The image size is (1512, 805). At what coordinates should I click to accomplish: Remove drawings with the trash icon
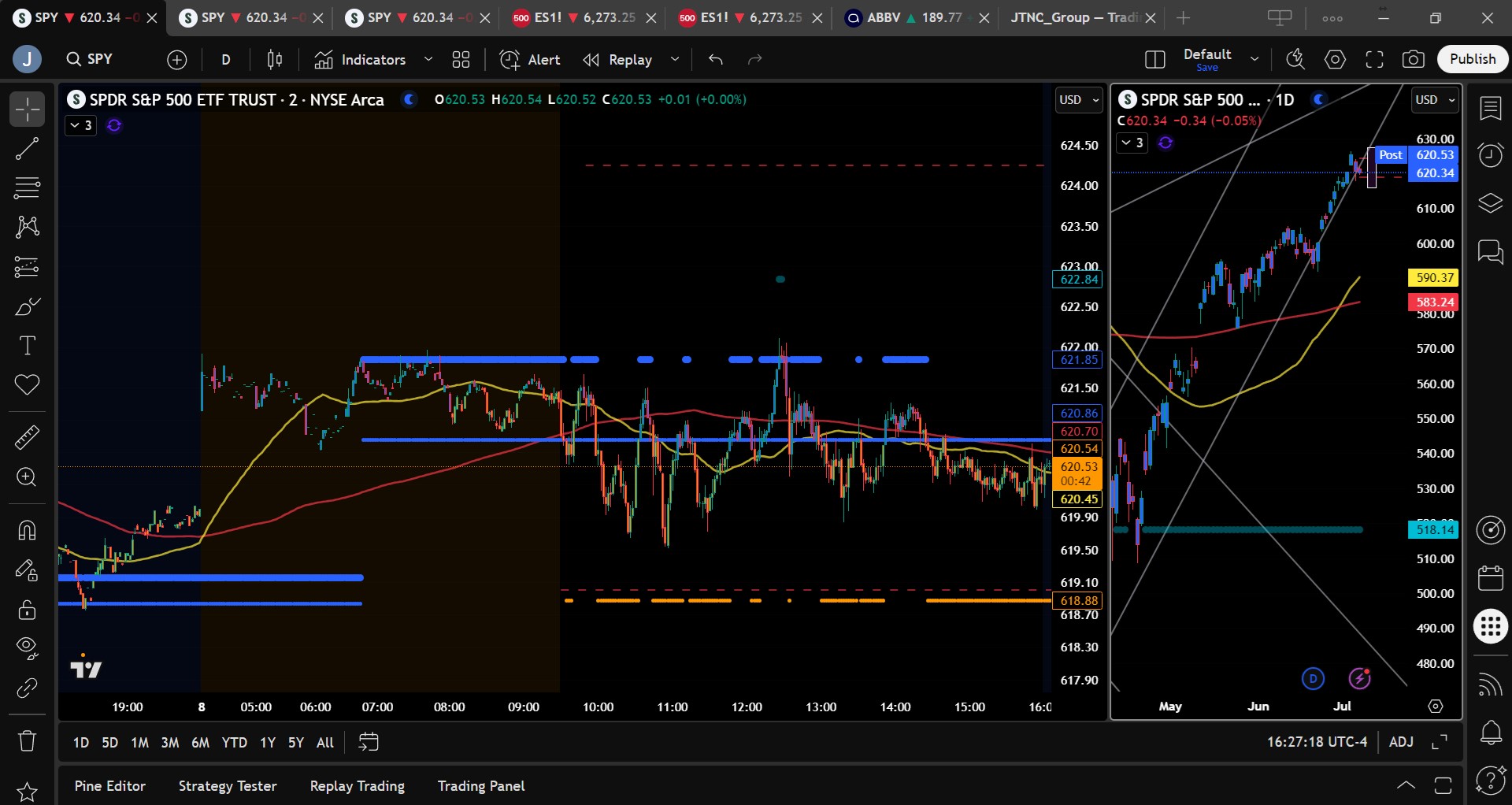tap(27, 740)
